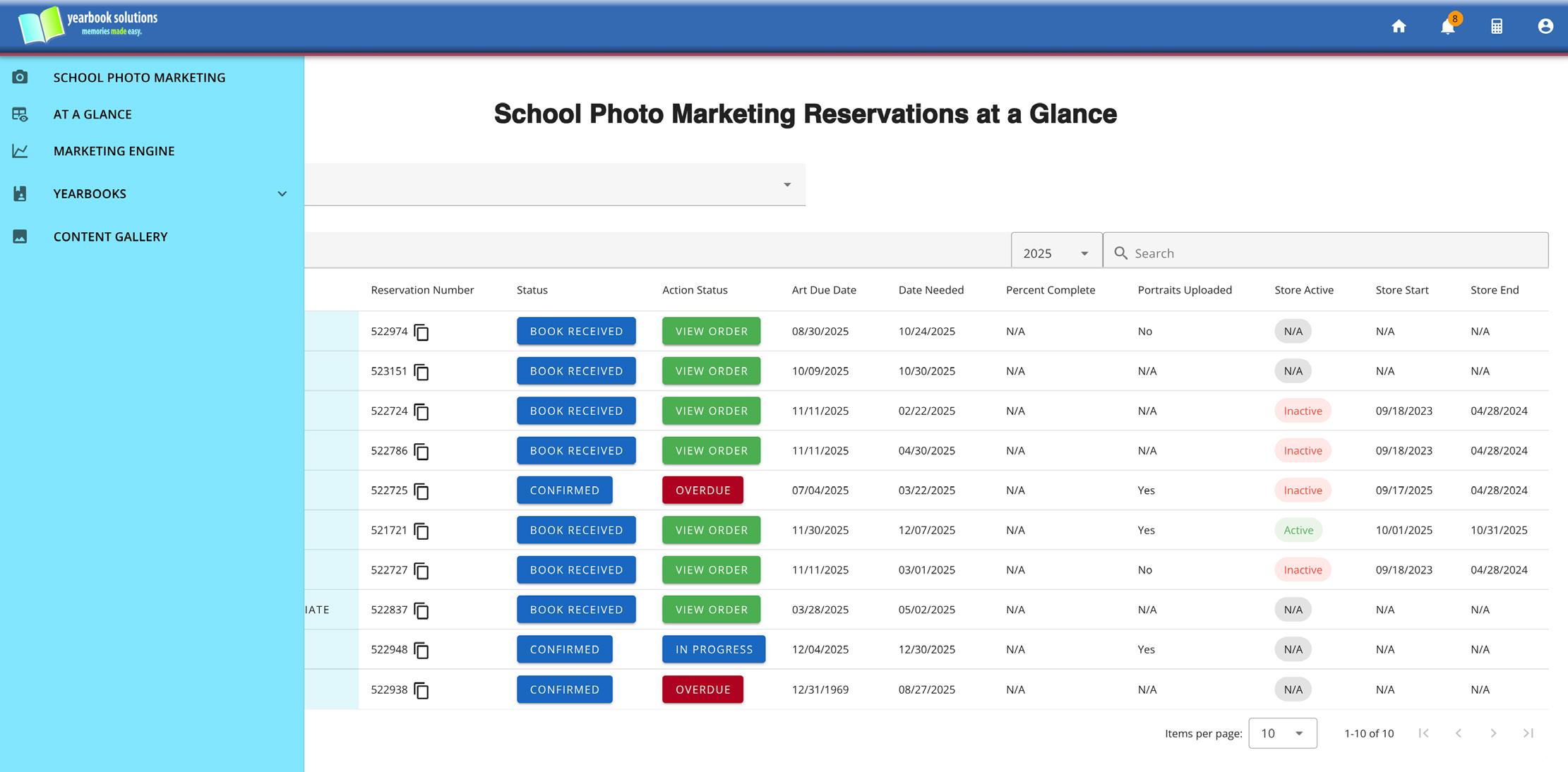Copy reservation number 522974

(421, 332)
